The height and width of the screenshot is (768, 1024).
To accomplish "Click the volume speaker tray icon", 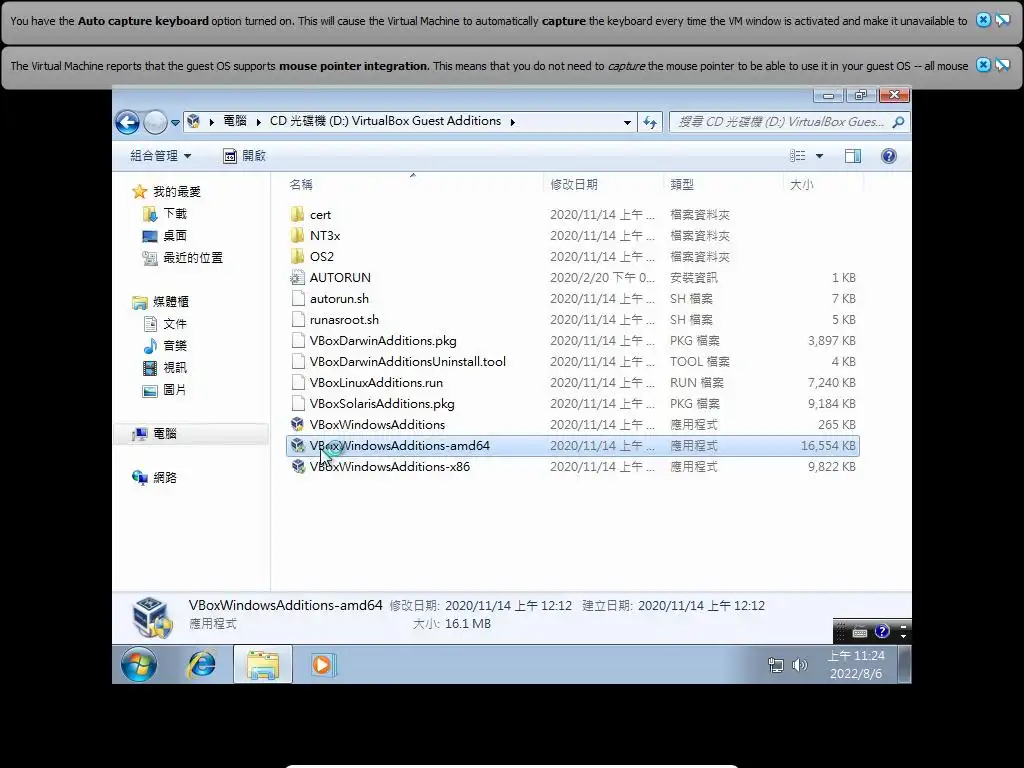I will [799, 665].
